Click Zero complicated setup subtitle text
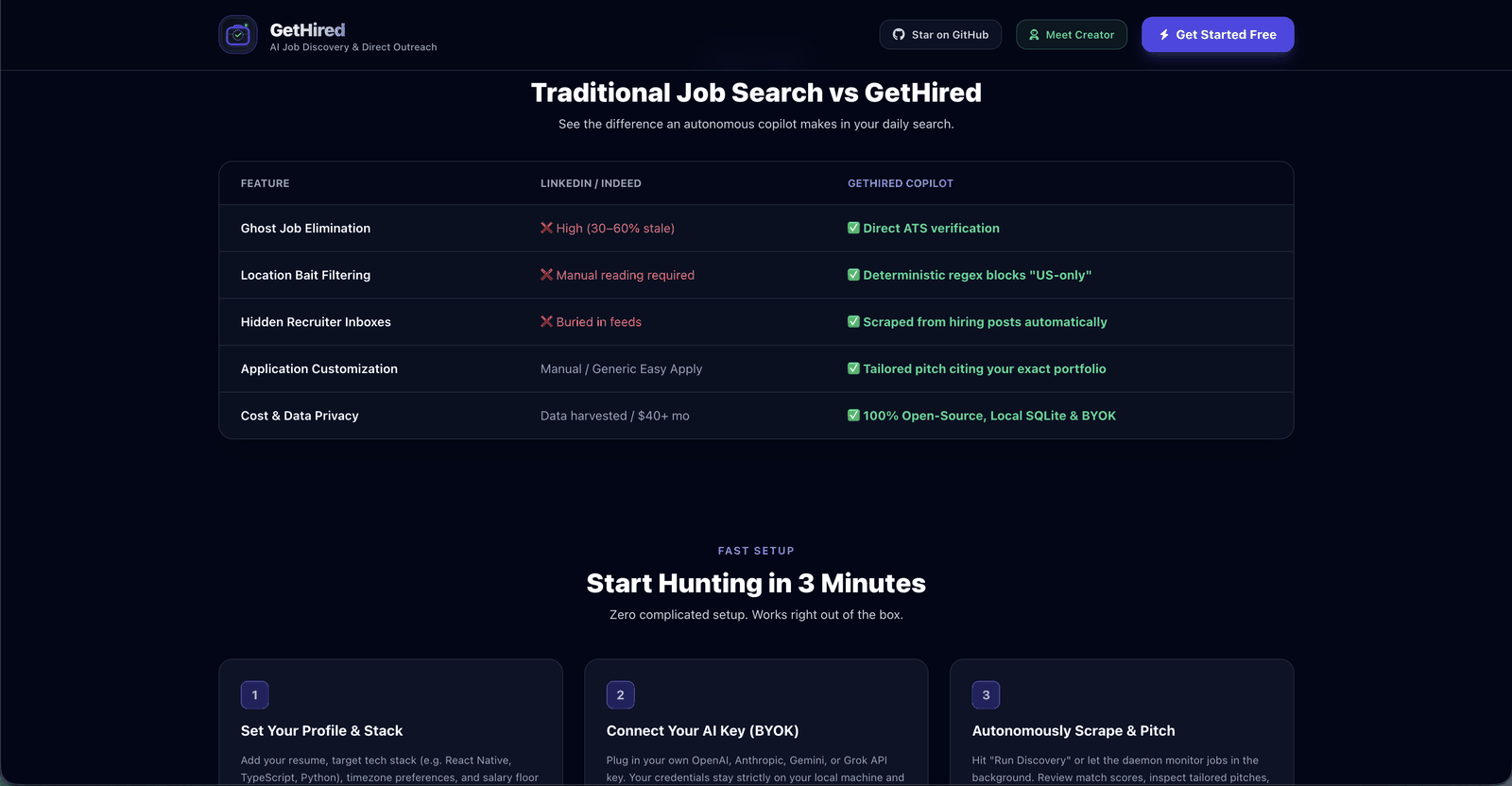Image resolution: width=1512 pixels, height=786 pixels. pos(756,615)
